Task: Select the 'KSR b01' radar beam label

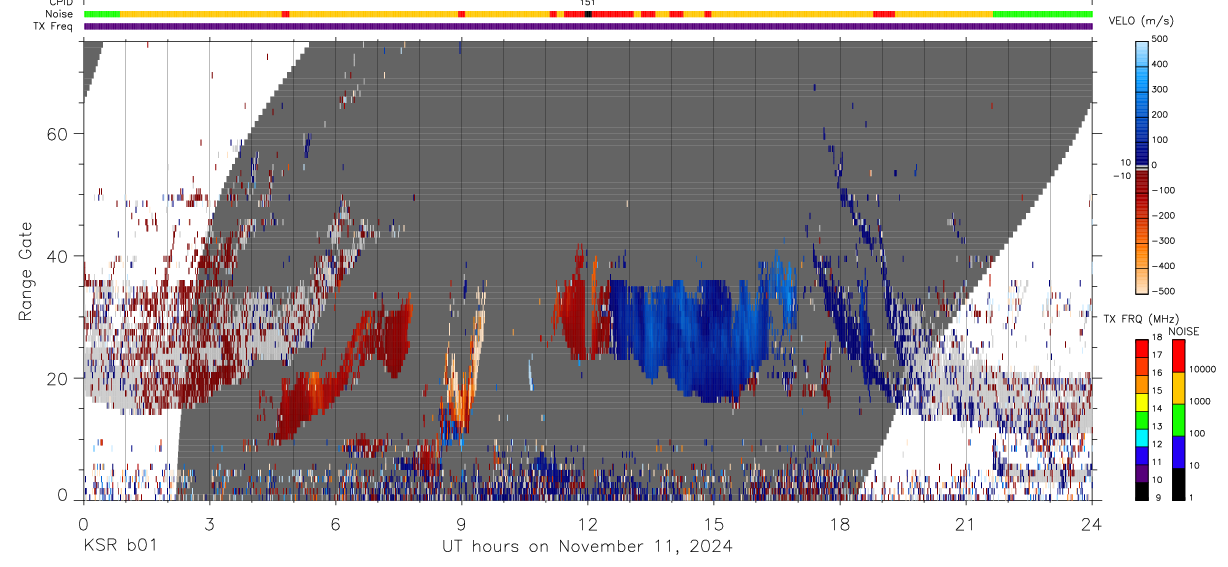Action: tap(119, 546)
